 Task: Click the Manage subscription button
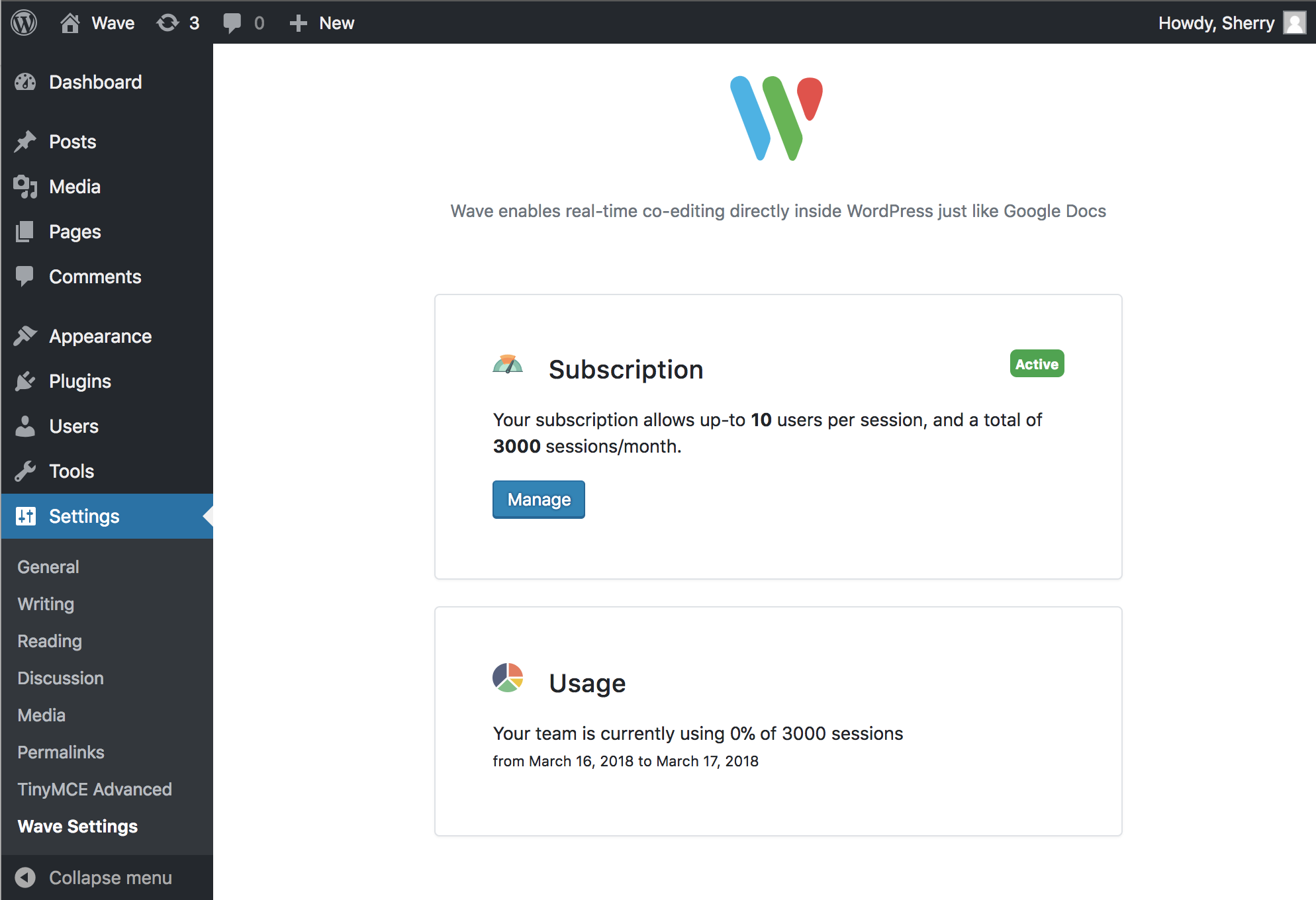pyautogui.click(x=539, y=500)
